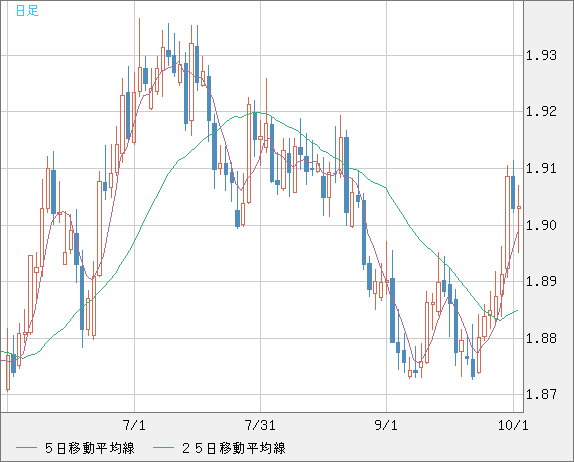The image size is (574, 462).
Task: Click the latest candlestick at chart's right edge
Action: click(519, 219)
